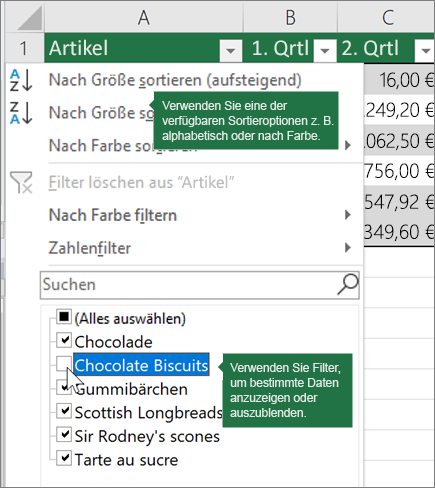Uncheck the Chocolade checkbox
Screen dimensions: 435x488
(64, 340)
